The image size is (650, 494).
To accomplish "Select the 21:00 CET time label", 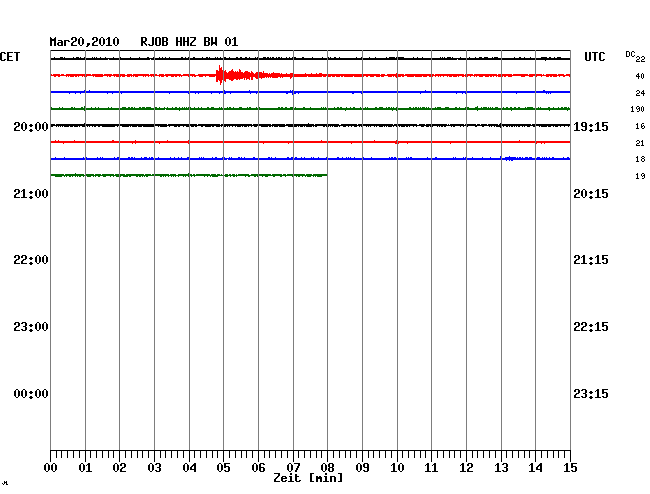I will click(31, 194).
